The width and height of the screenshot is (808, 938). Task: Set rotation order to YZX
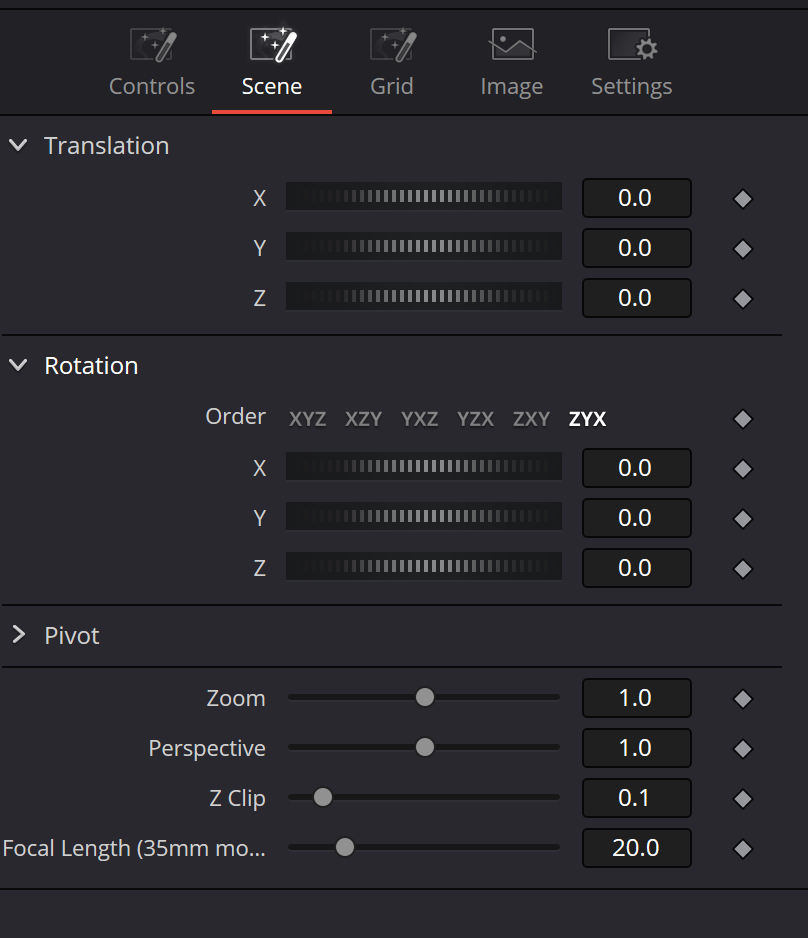(475, 419)
